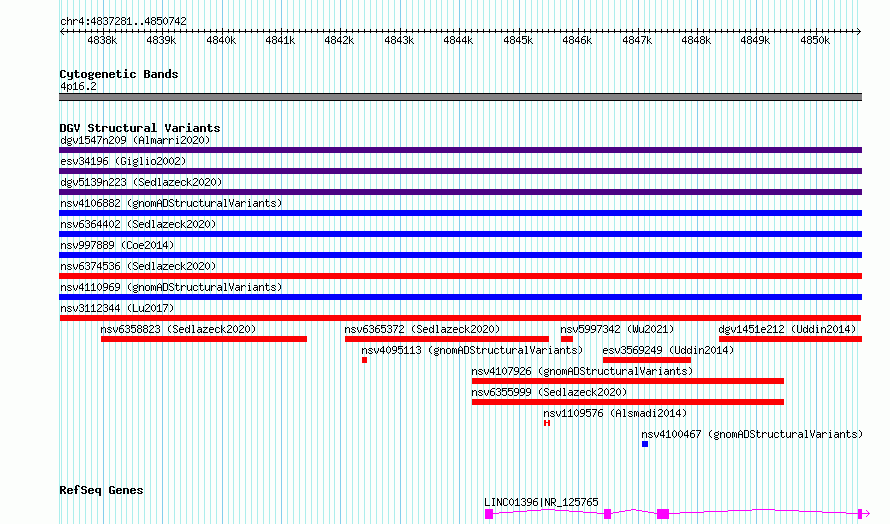The width and height of the screenshot is (890, 524).
Task: Click the small blue marker of nsv4100467
Action: [x=645, y=444]
